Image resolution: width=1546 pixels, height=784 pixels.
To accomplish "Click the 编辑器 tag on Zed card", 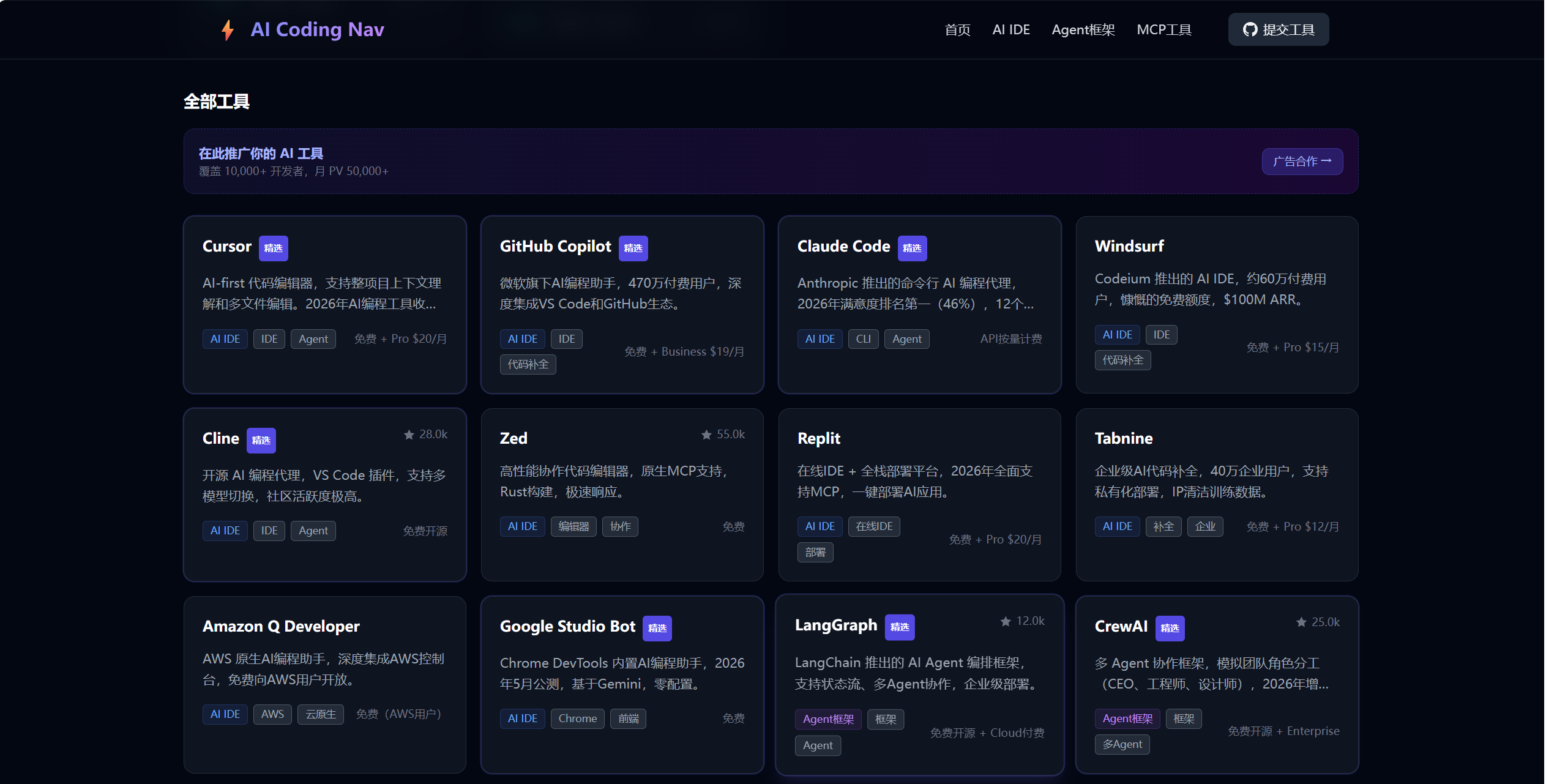I will 574,527.
